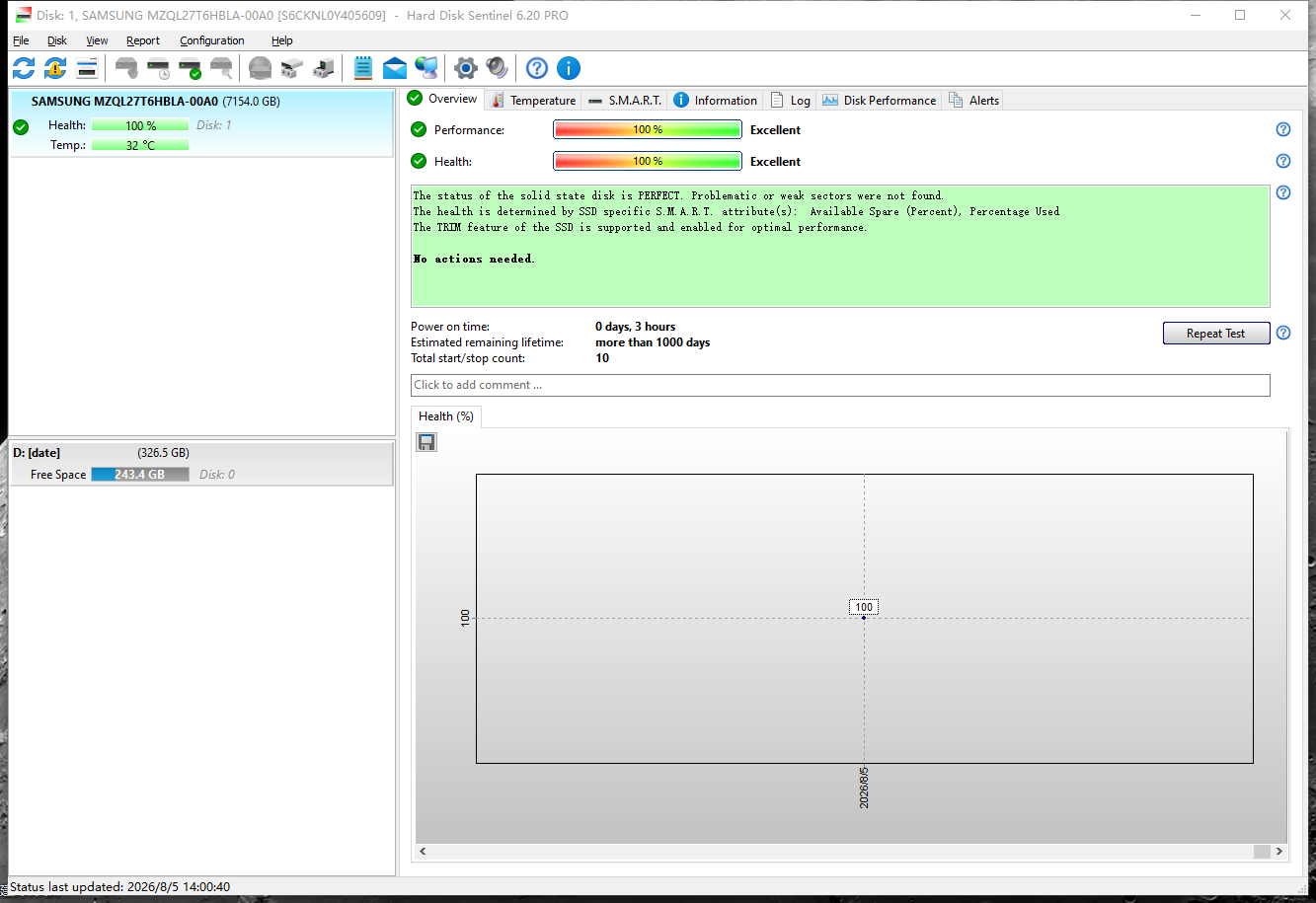
Task: Click the help icon on the Health row
Action: point(1283,161)
